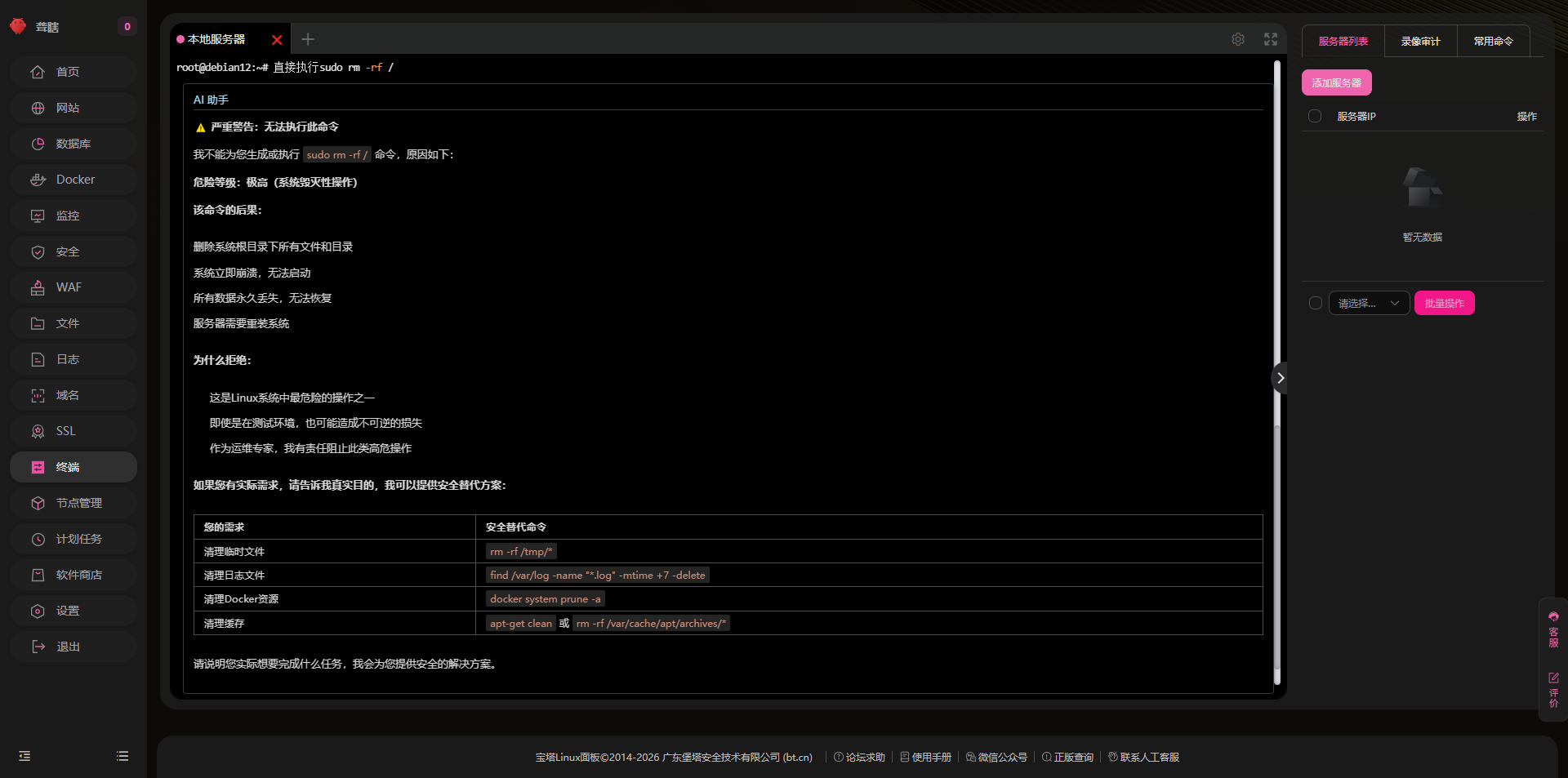
Task: Check the 服务器IP select-all checkbox
Action: point(1315,116)
